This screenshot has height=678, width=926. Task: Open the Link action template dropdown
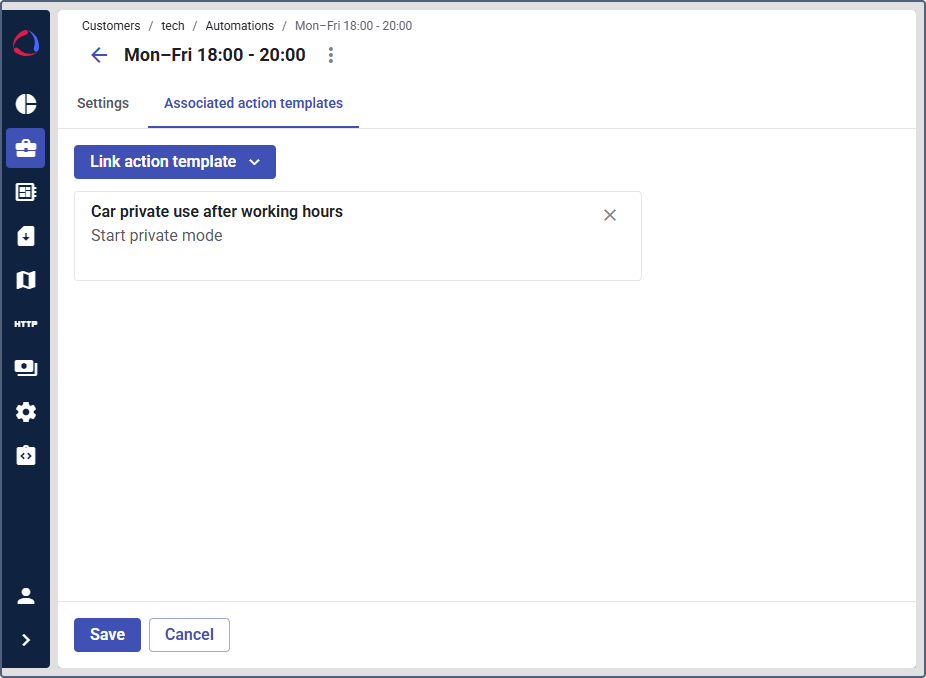(174, 161)
